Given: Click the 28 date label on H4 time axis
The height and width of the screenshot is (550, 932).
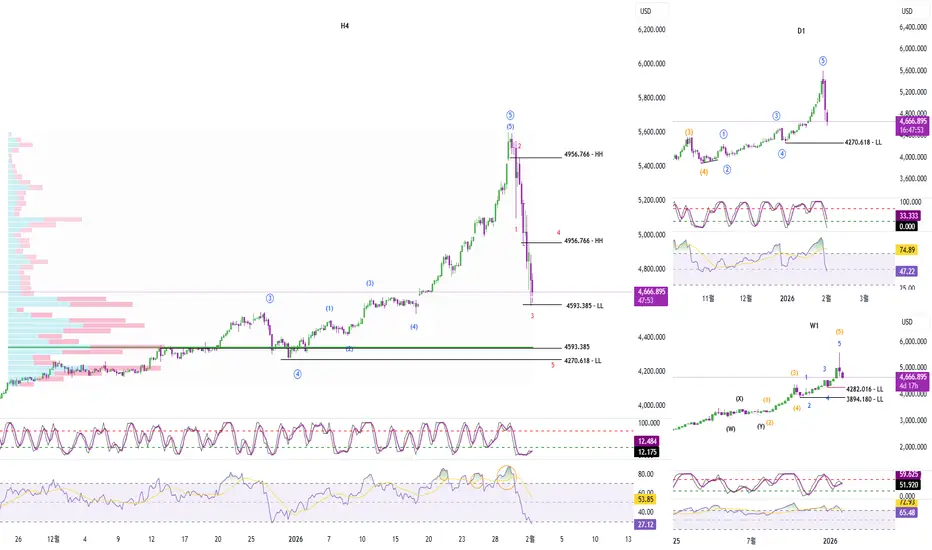Looking at the screenshot, I should [x=495, y=539].
